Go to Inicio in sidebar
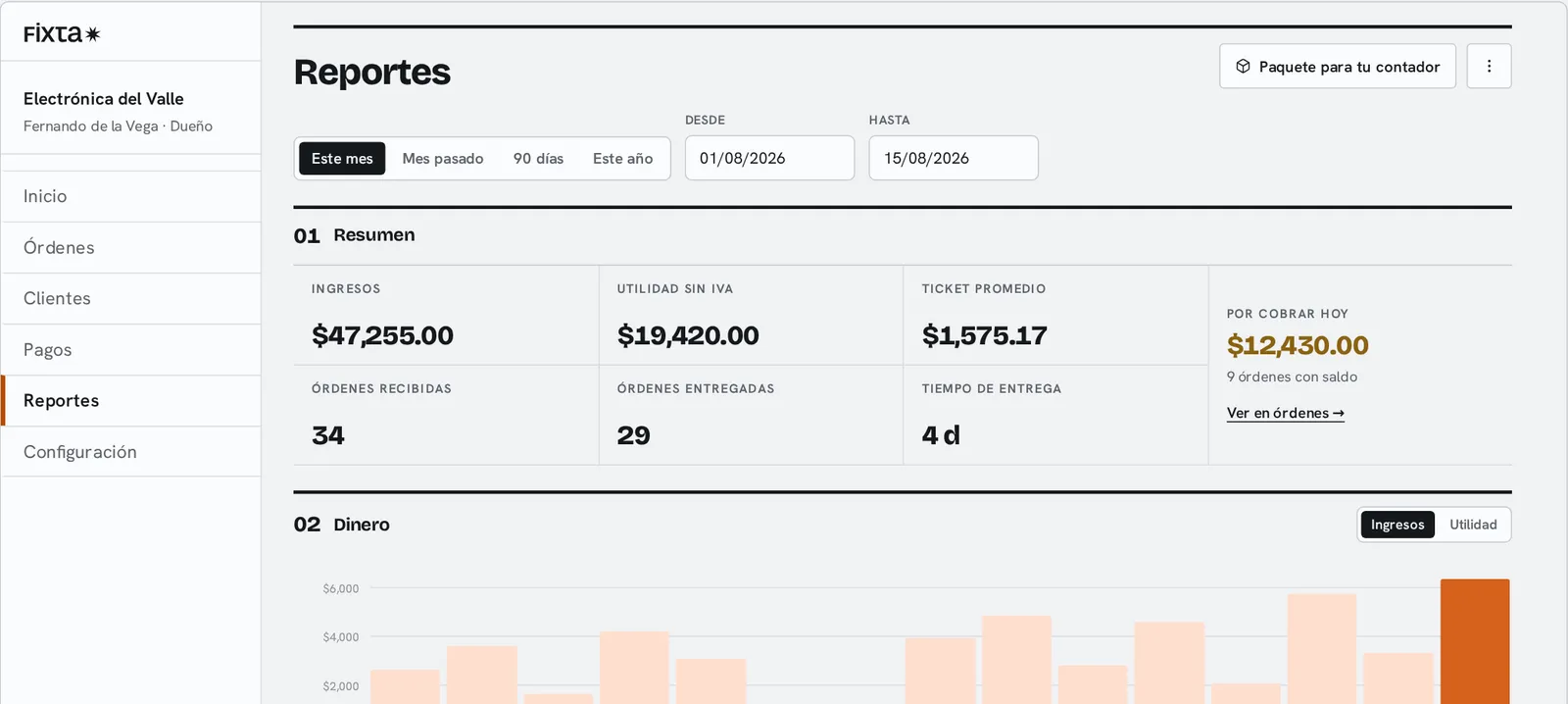This screenshot has width=1568, height=704. (131, 196)
